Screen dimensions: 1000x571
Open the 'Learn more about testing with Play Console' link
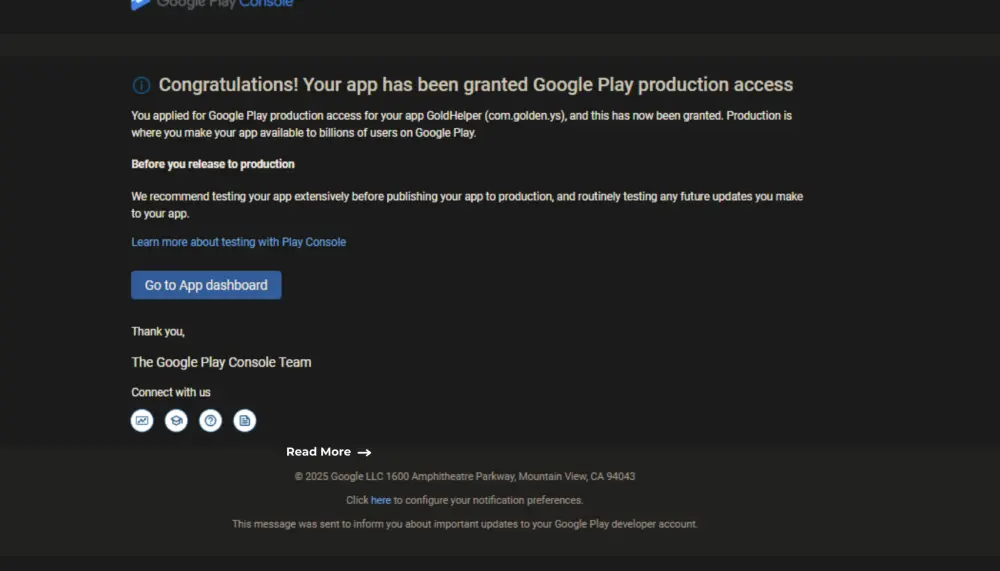pyautogui.click(x=239, y=242)
